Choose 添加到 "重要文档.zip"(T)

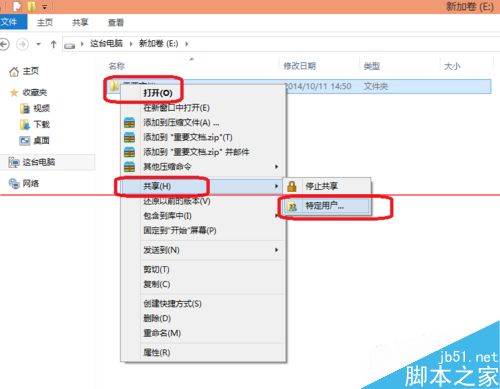click(203, 137)
